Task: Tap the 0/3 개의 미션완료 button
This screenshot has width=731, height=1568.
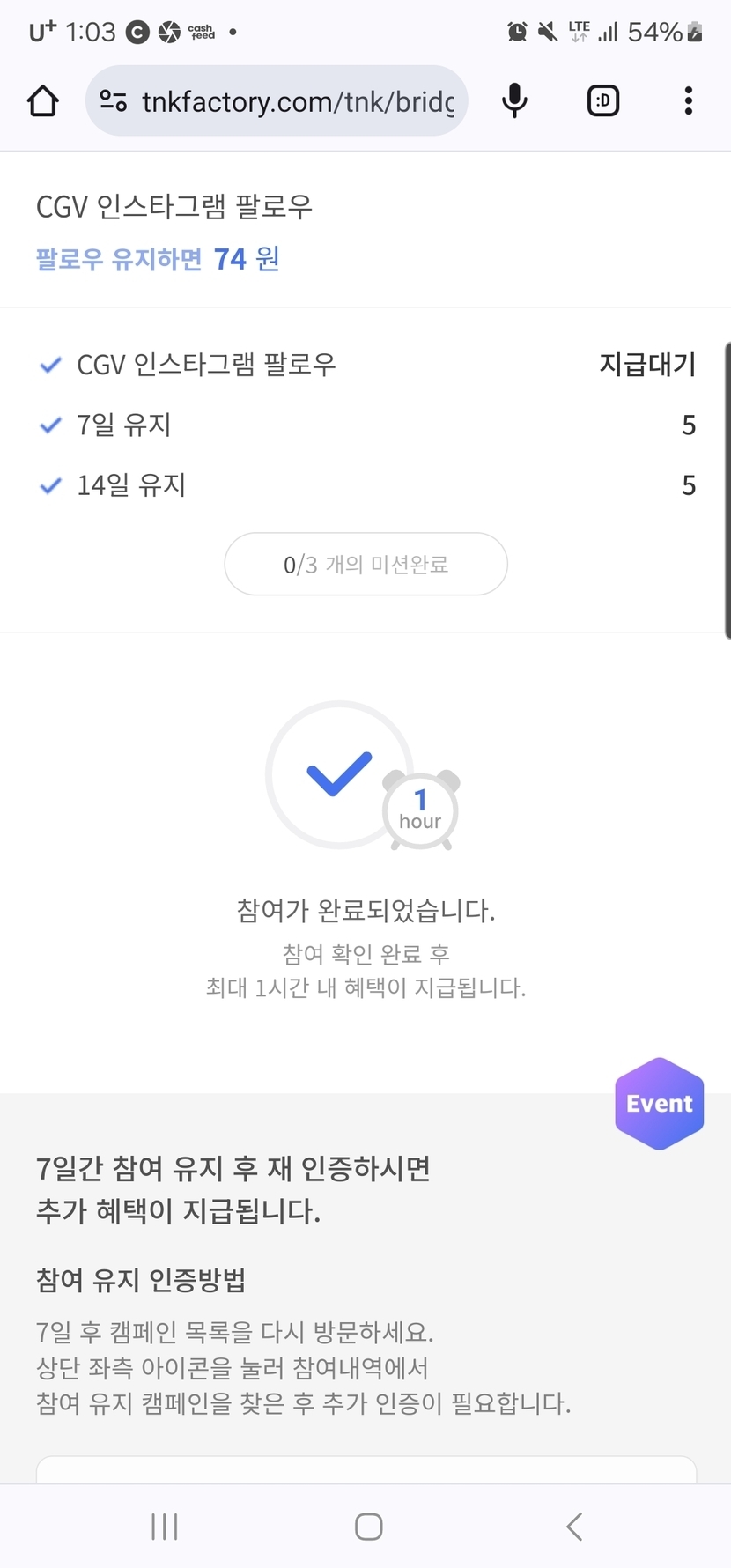Action: tap(365, 564)
